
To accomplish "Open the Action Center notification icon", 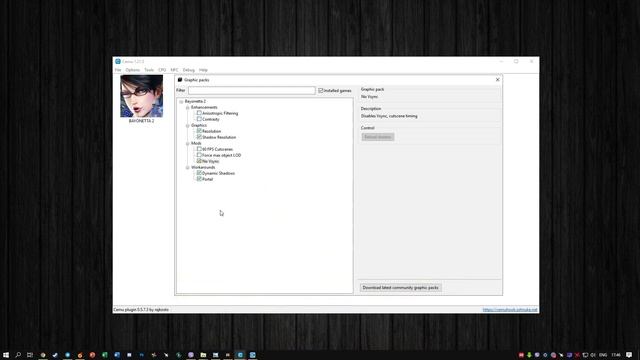I will pos(629,355).
